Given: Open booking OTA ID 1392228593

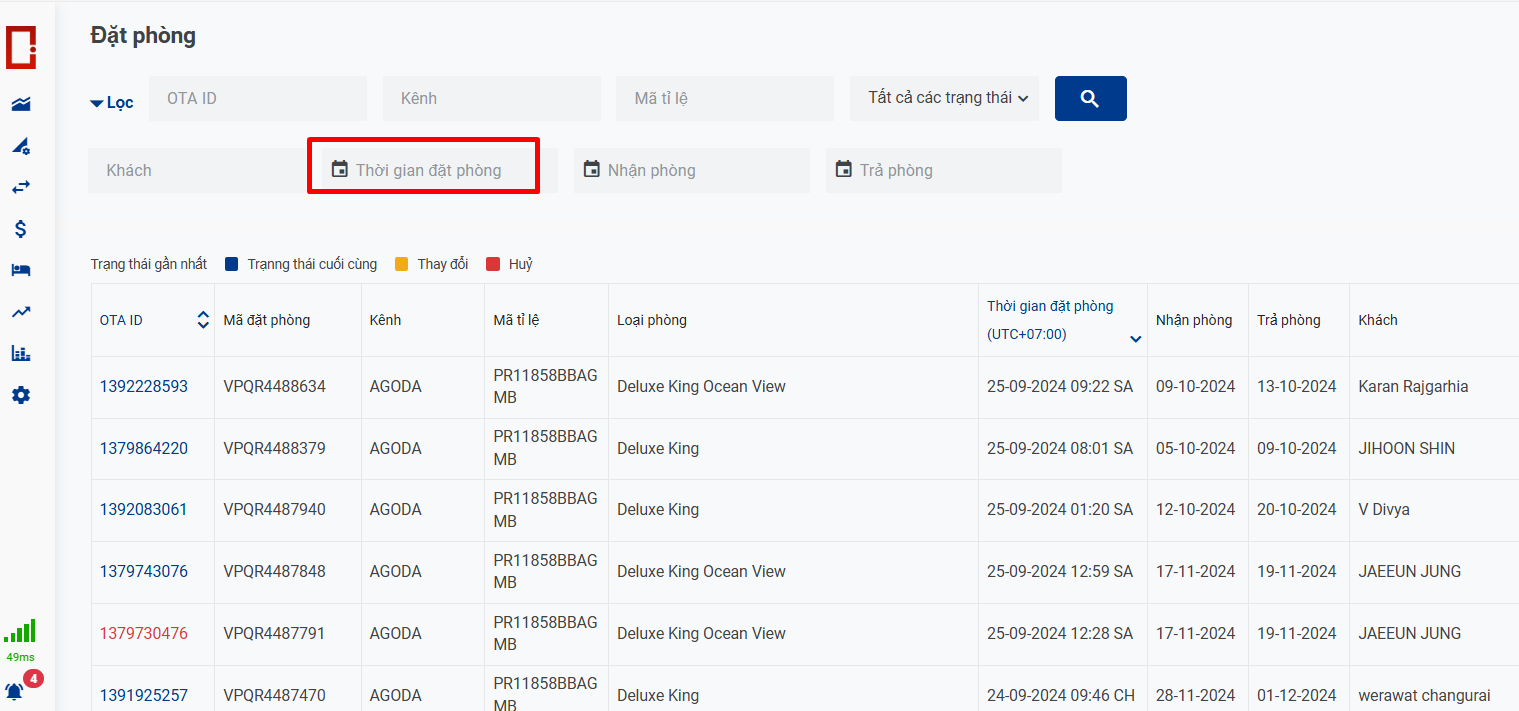Looking at the screenshot, I should (143, 386).
